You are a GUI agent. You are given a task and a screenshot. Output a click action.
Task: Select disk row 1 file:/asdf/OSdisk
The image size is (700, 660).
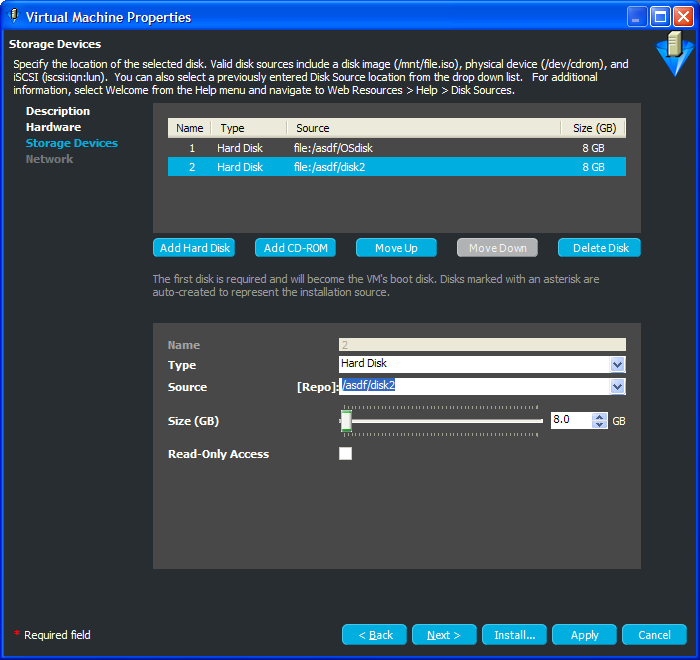pos(396,148)
